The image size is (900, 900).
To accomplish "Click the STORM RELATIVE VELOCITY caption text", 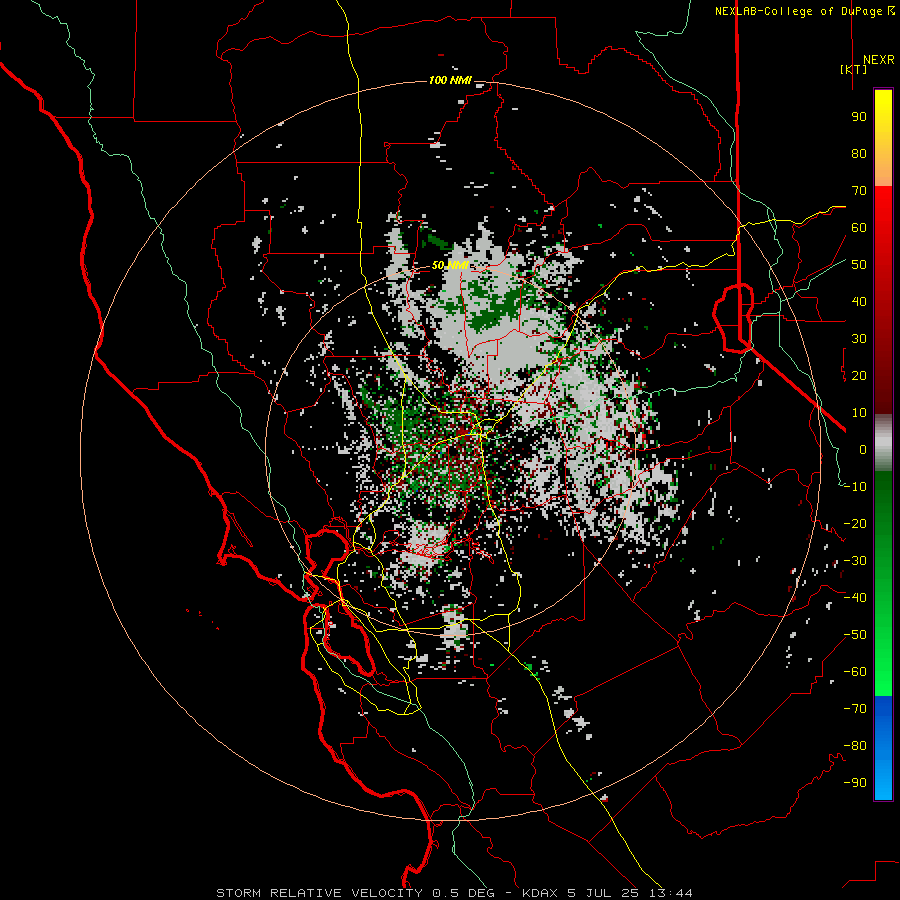I will point(319,893).
